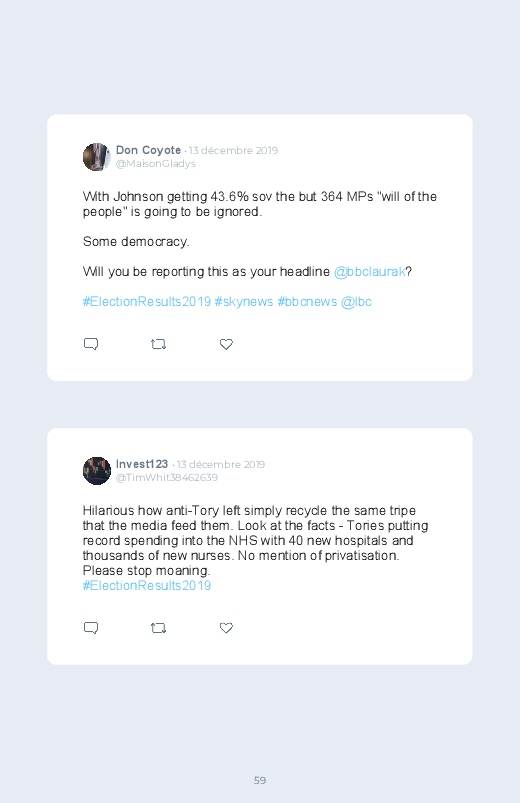Image resolution: width=520 pixels, height=803 pixels.
Task: Like the Invest123 tweet
Action: click(x=226, y=628)
